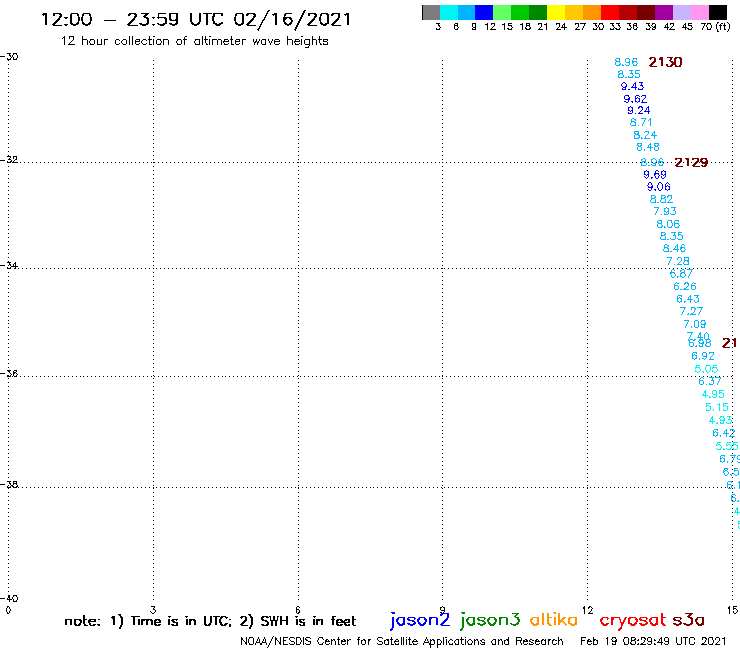Click the altika legend label
Viewport: 740px width, 650px height.
(x=553, y=620)
